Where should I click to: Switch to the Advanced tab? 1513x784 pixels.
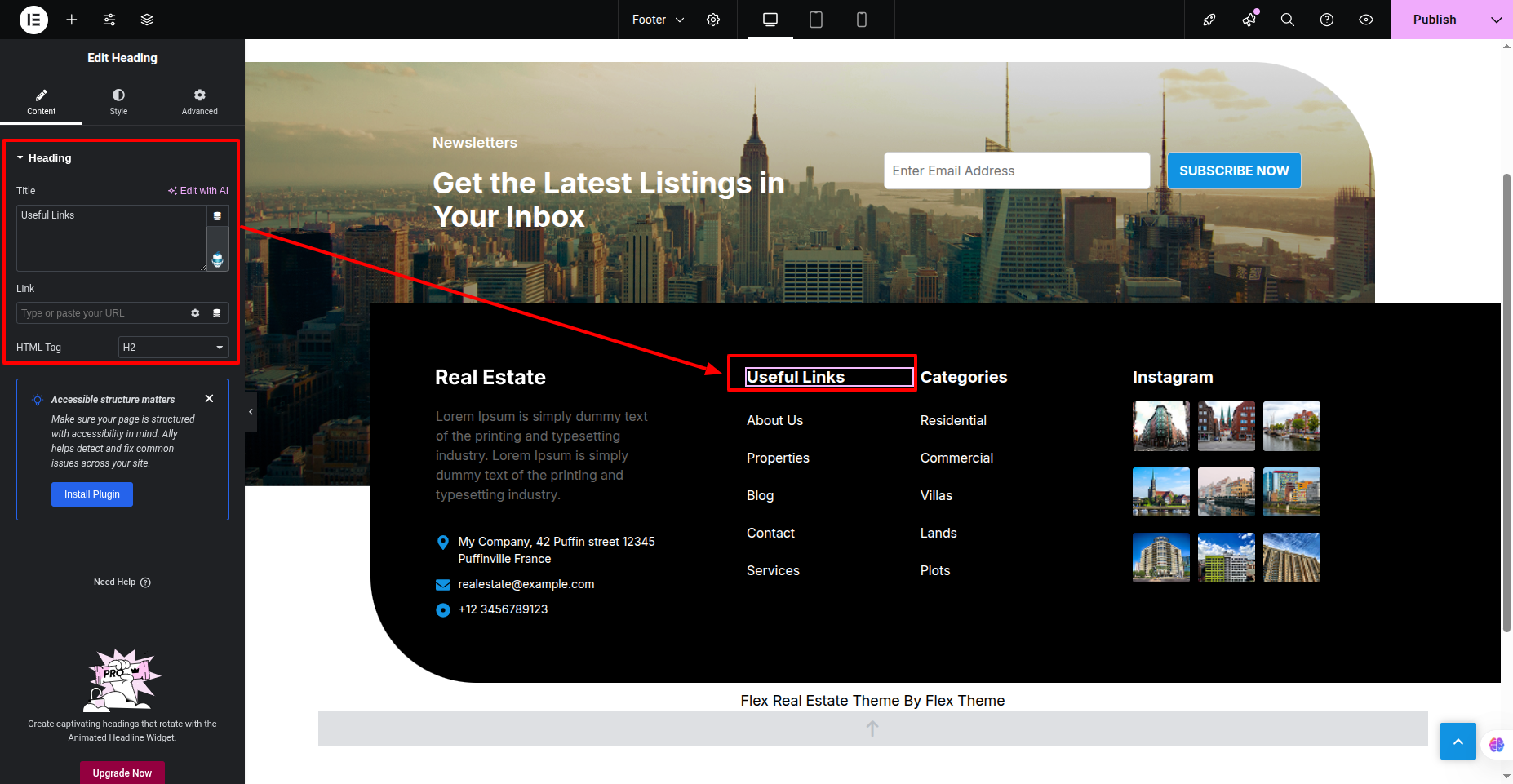[x=199, y=102]
